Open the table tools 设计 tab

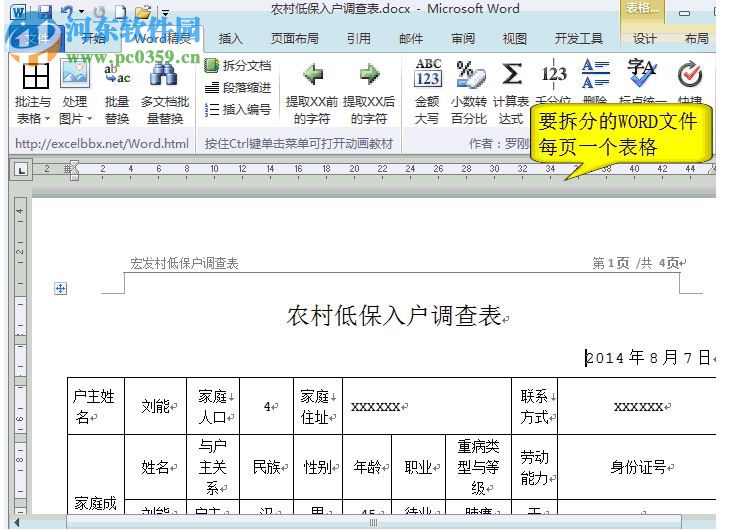(x=644, y=38)
